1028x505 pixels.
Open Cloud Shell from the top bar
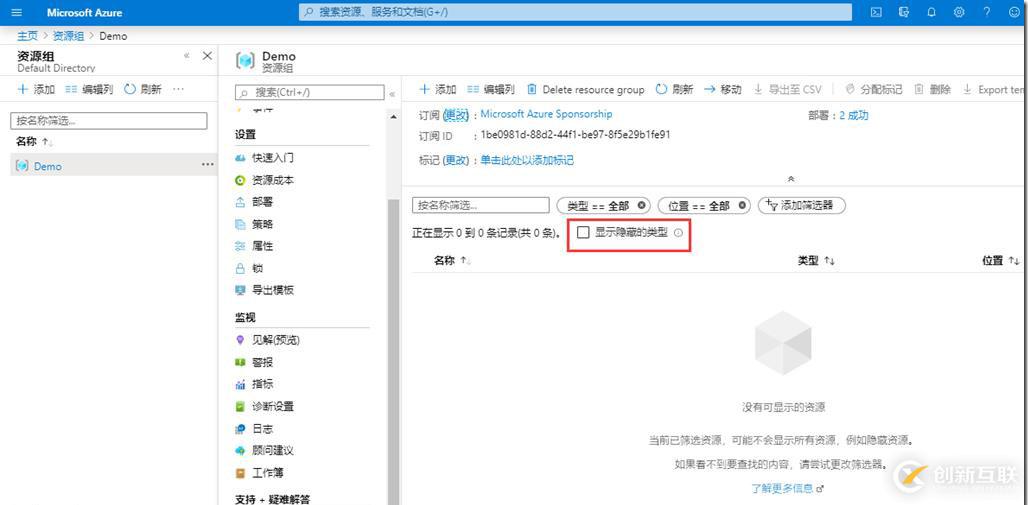(x=876, y=12)
